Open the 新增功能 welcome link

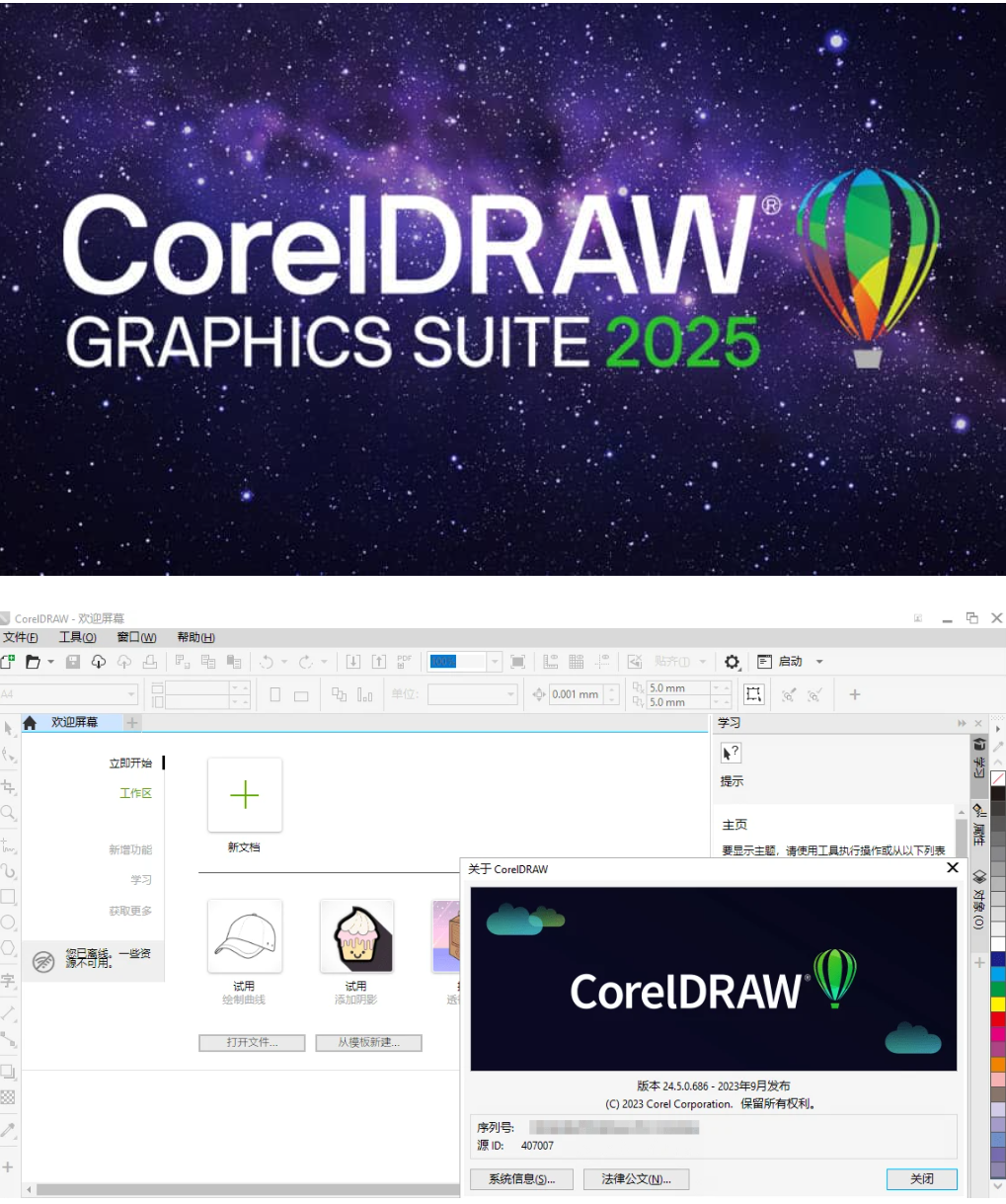[x=130, y=849]
